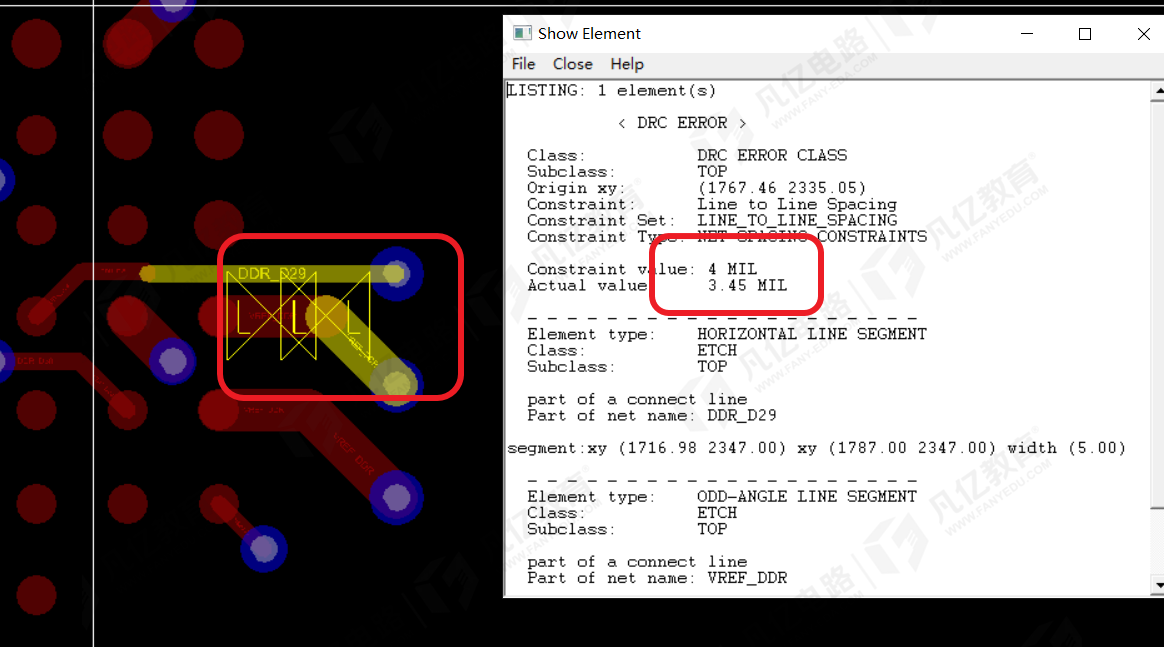Click the segment xy coordinates line

point(817,448)
